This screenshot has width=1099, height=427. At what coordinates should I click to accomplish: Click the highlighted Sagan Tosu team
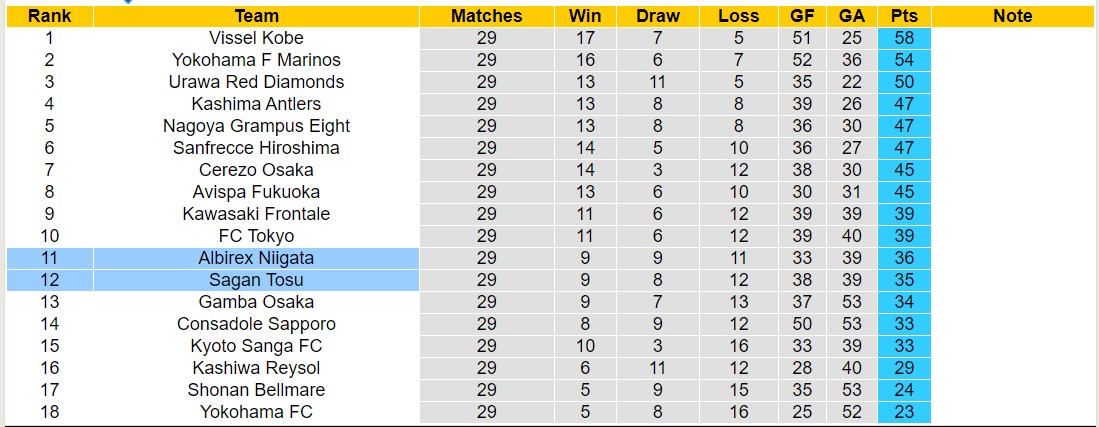click(x=257, y=280)
